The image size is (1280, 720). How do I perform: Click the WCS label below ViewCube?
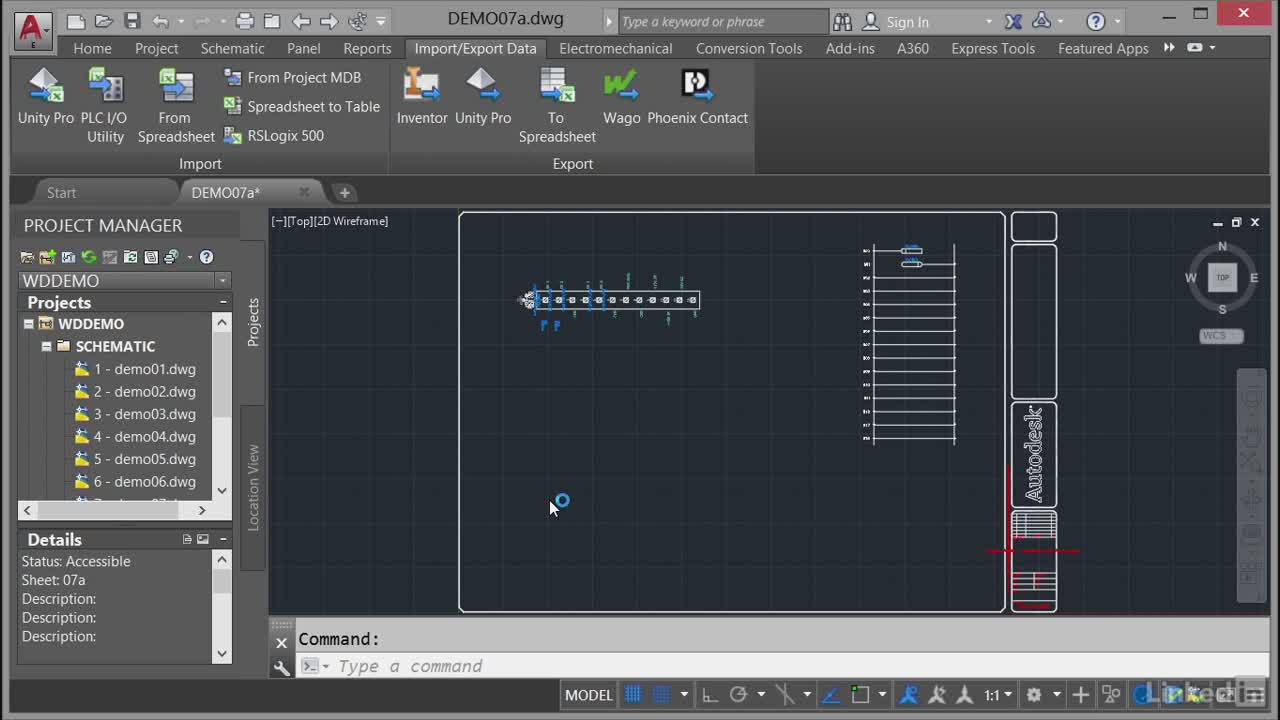click(x=1220, y=336)
